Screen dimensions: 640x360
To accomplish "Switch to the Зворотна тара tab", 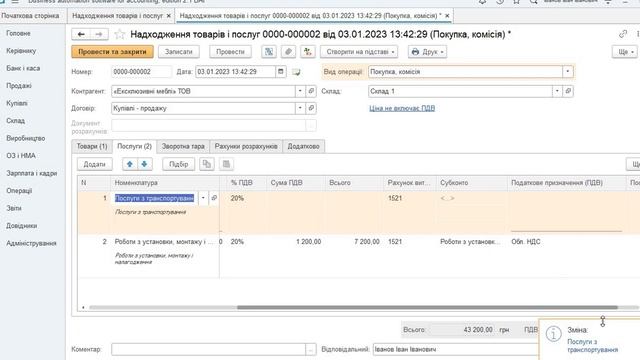I will [183, 146].
